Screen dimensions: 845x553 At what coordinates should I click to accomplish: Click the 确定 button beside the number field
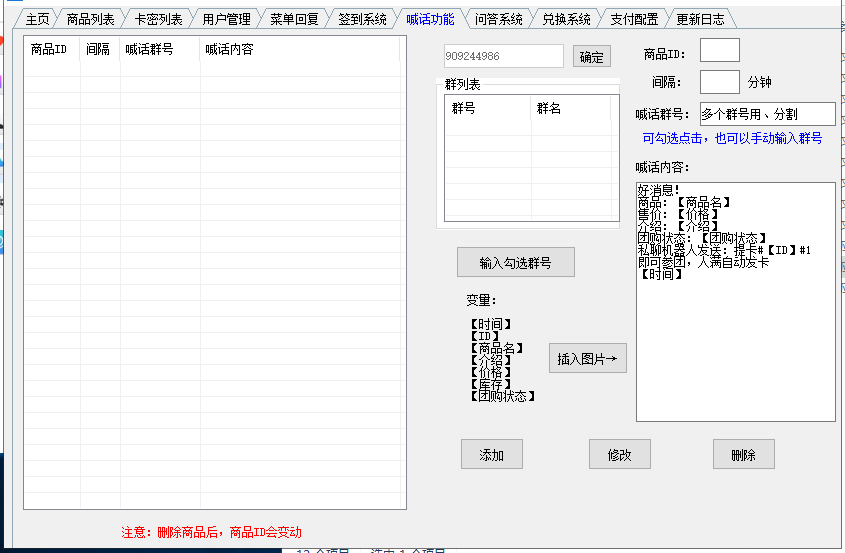[592, 57]
